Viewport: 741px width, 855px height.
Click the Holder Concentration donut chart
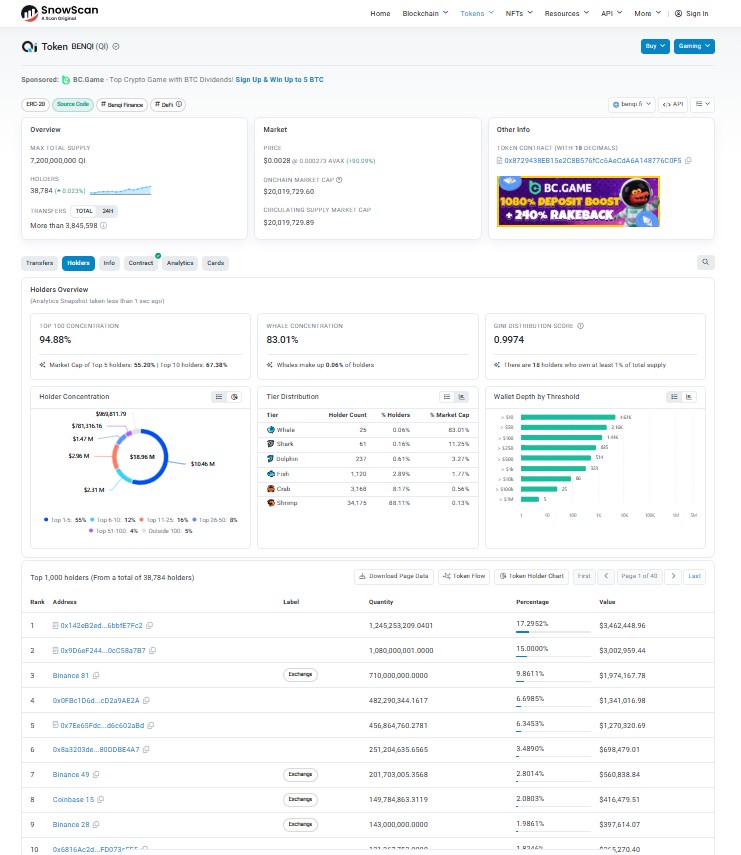coord(140,457)
